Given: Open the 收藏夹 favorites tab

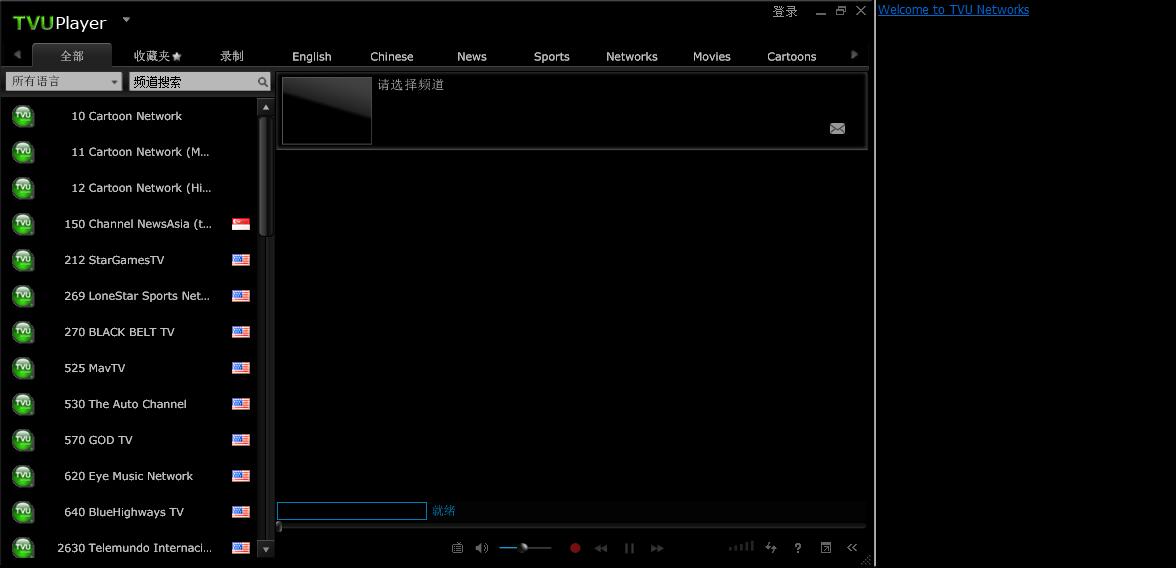Looking at the screenshot, I should (x=158, y=56).
